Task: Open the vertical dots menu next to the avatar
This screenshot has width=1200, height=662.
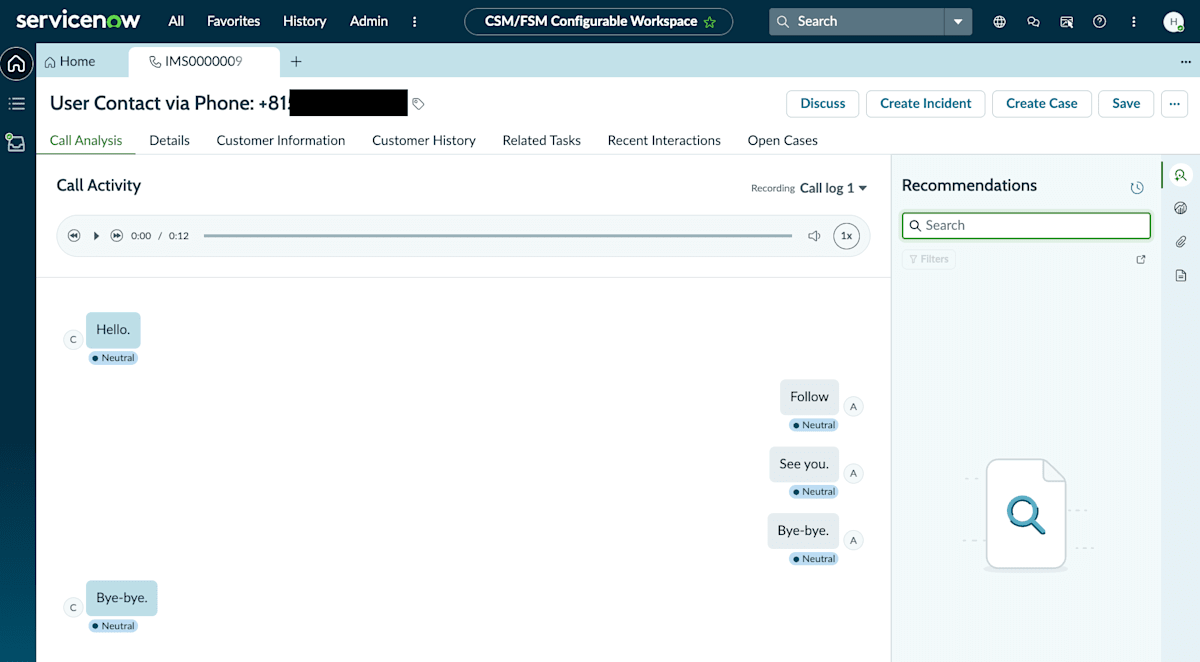Action: pyautogui.click(x=1133, y=21)
